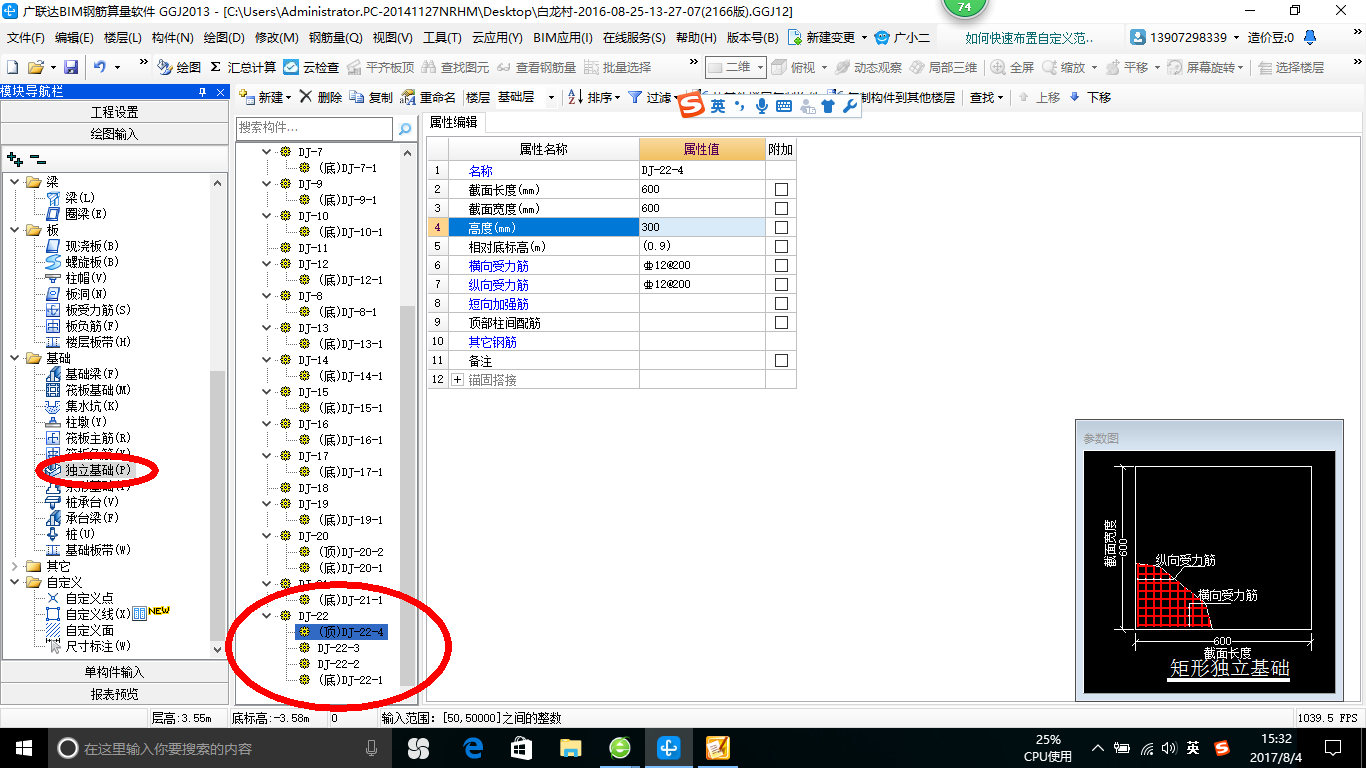The image size is (1366, 768).
Task: Select the 属性编辑 tab
Action: pos(453,122)
